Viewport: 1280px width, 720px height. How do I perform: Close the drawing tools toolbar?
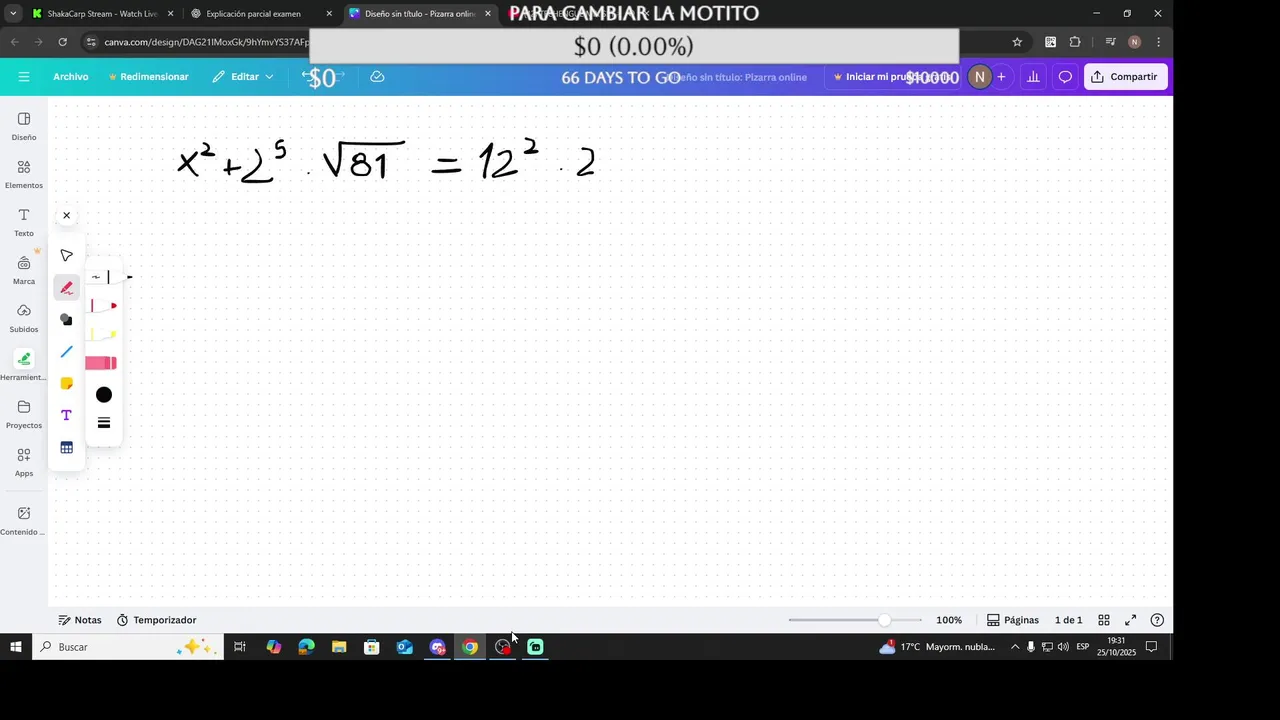pyautogui.click(x=67, y=216)
